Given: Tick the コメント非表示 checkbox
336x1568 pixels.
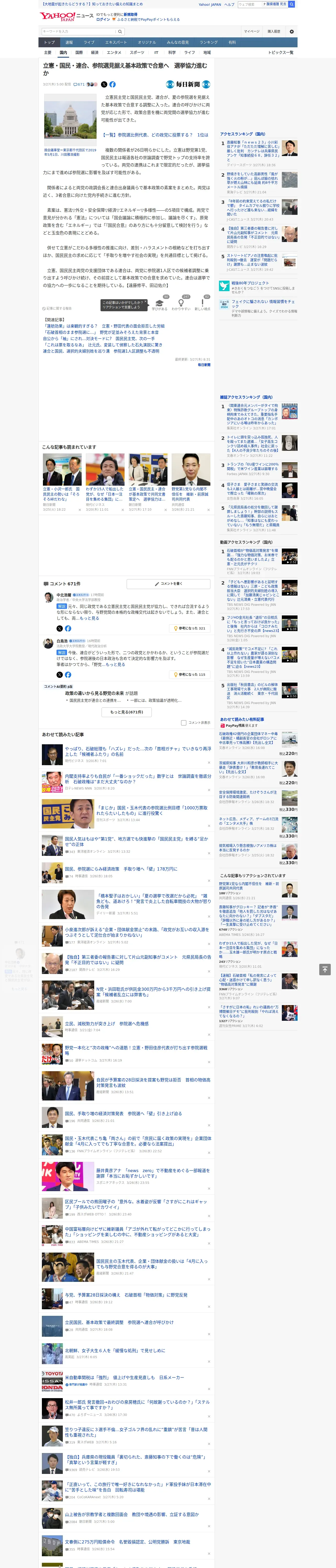Looking at the screenshot, I should (183, 723).
